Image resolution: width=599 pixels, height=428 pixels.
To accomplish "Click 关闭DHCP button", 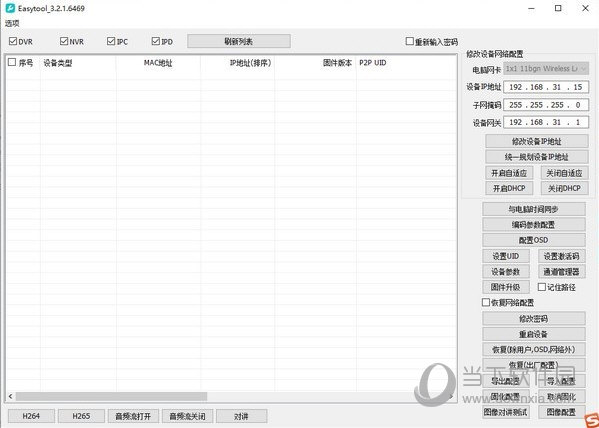I will [565, 188].
